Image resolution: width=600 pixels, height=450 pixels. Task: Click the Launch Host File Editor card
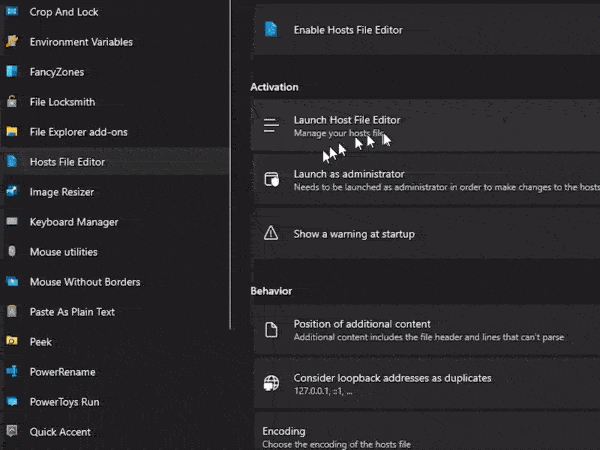click(427, 126)
